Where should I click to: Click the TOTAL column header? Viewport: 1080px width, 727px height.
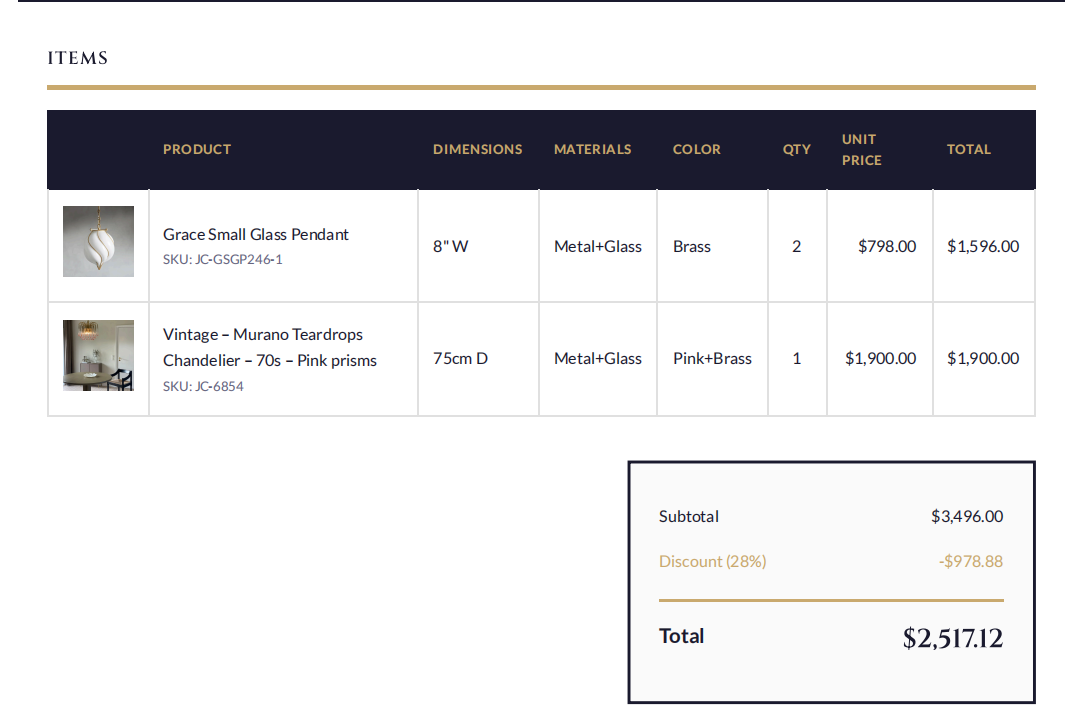tap(968, 150)
